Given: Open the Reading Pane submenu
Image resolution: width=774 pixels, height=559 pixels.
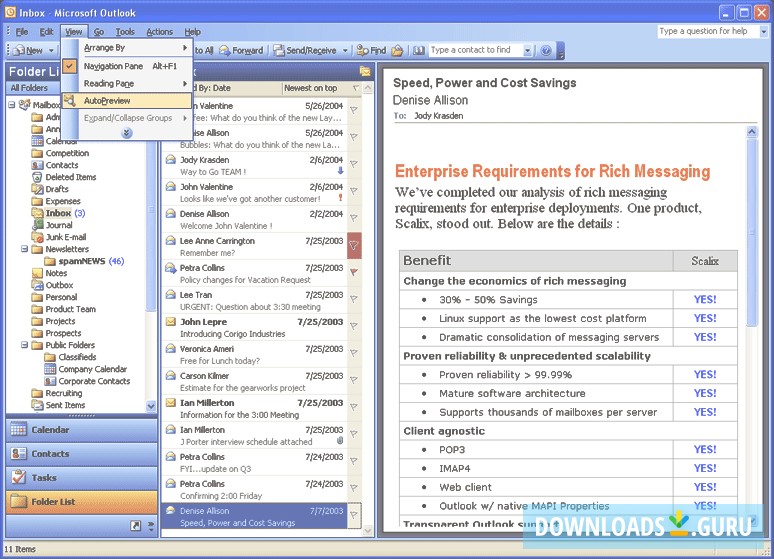Looking at the screenshot, I should click(x=127, y=83).
